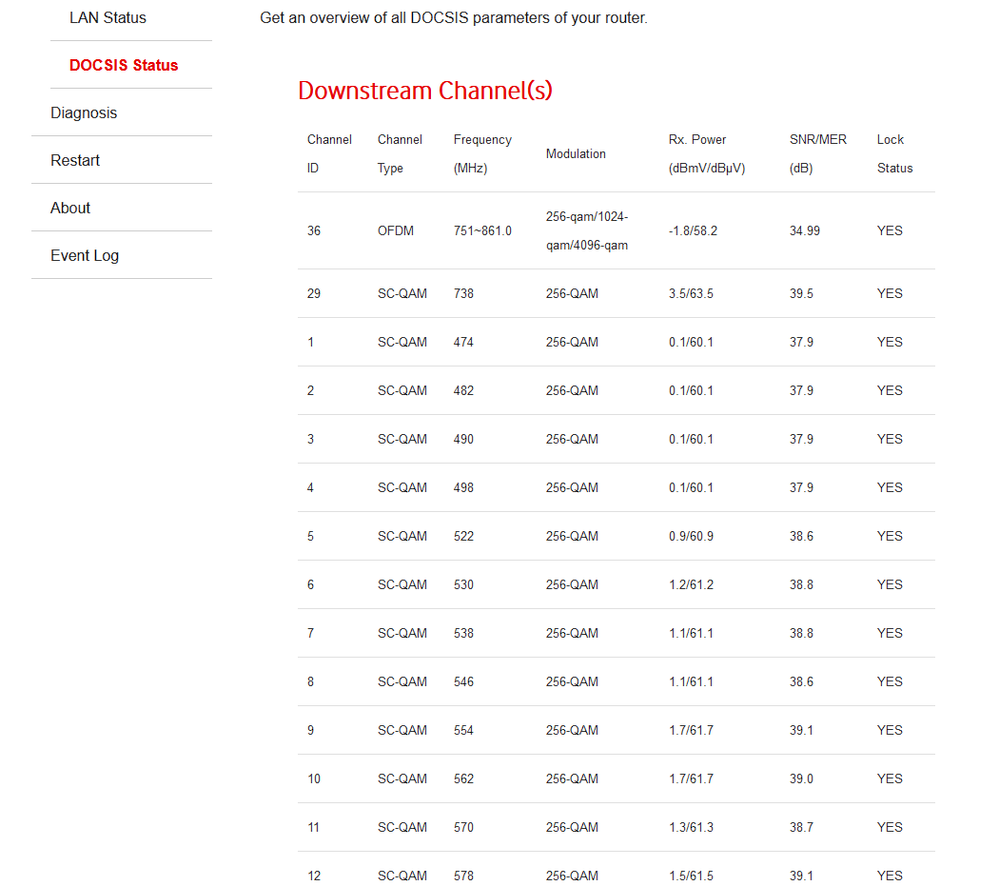Click SNR value 39.5

(x=801, y=294)
